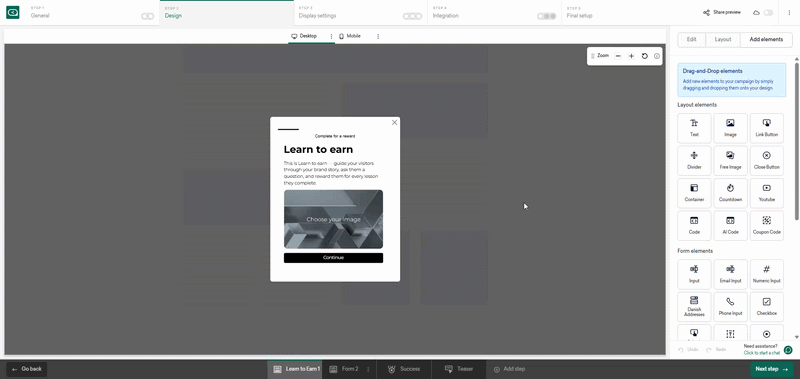Add an Email Input element
Image resolution: width=800 pixels, height=379 pixels.
pyautogui.click(x=730, y=274)
